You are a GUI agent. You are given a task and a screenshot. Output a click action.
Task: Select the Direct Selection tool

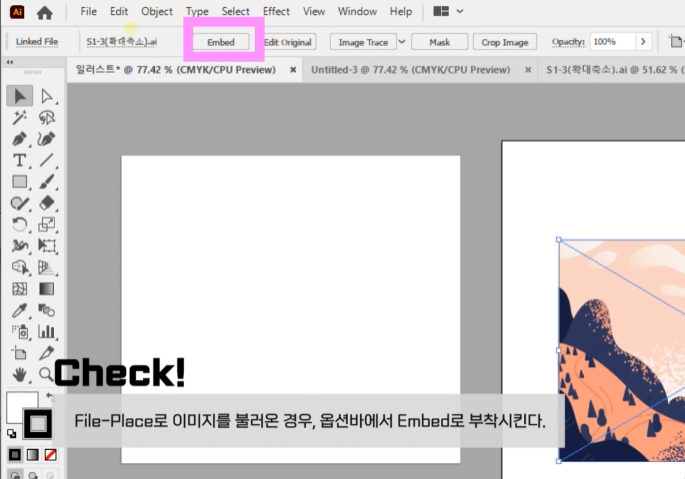tap(47, 96)
